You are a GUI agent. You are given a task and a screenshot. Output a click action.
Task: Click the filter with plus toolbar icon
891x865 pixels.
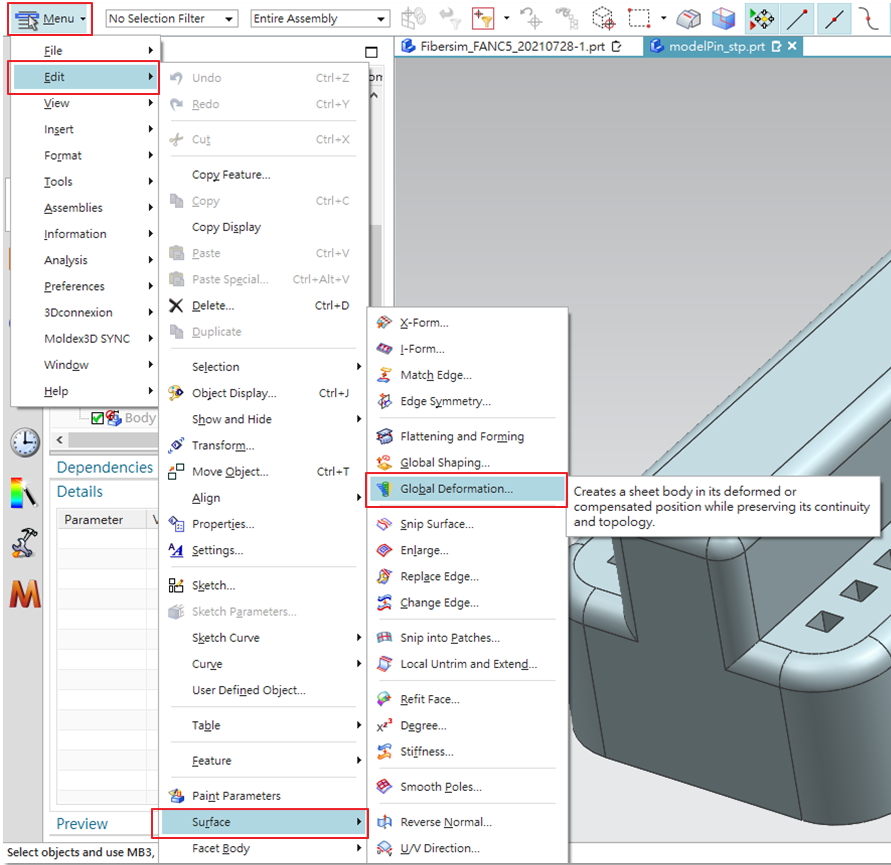[x=483, y=18]
